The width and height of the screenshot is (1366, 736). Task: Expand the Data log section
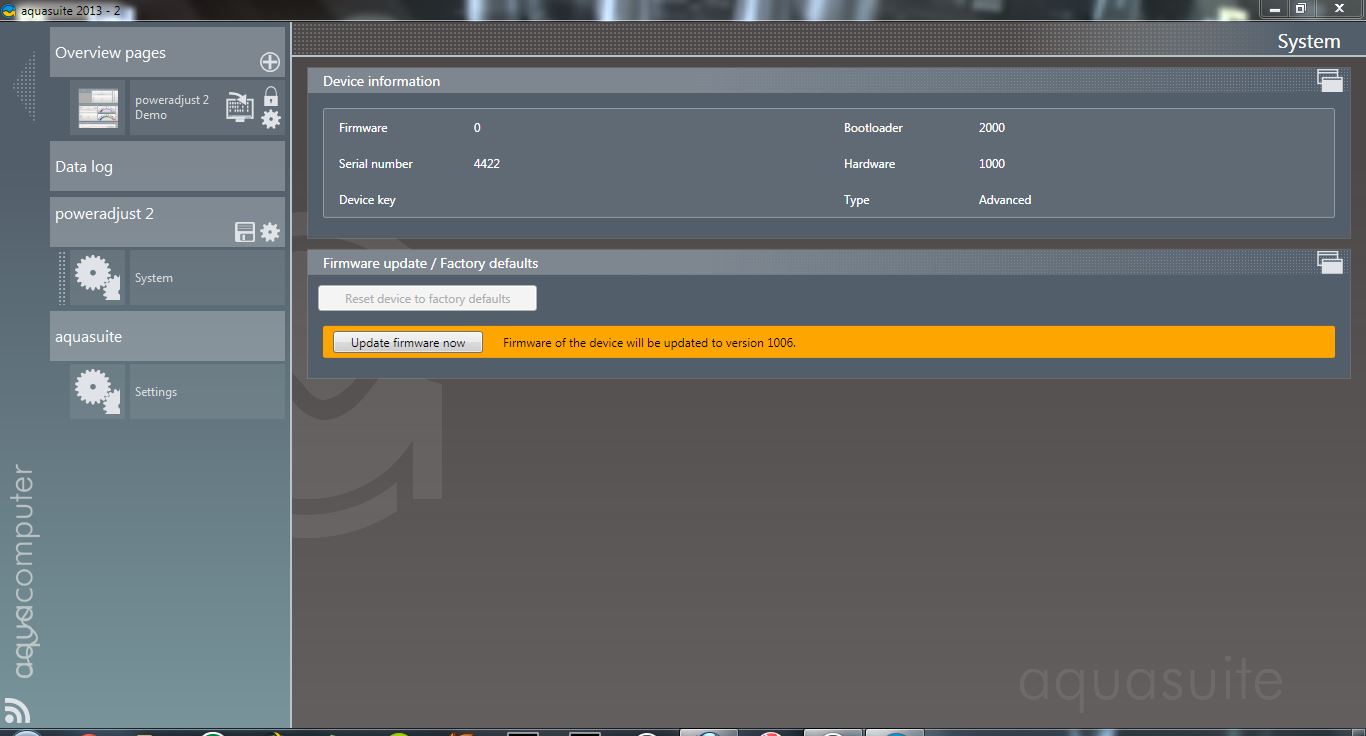tap(167, 166)
